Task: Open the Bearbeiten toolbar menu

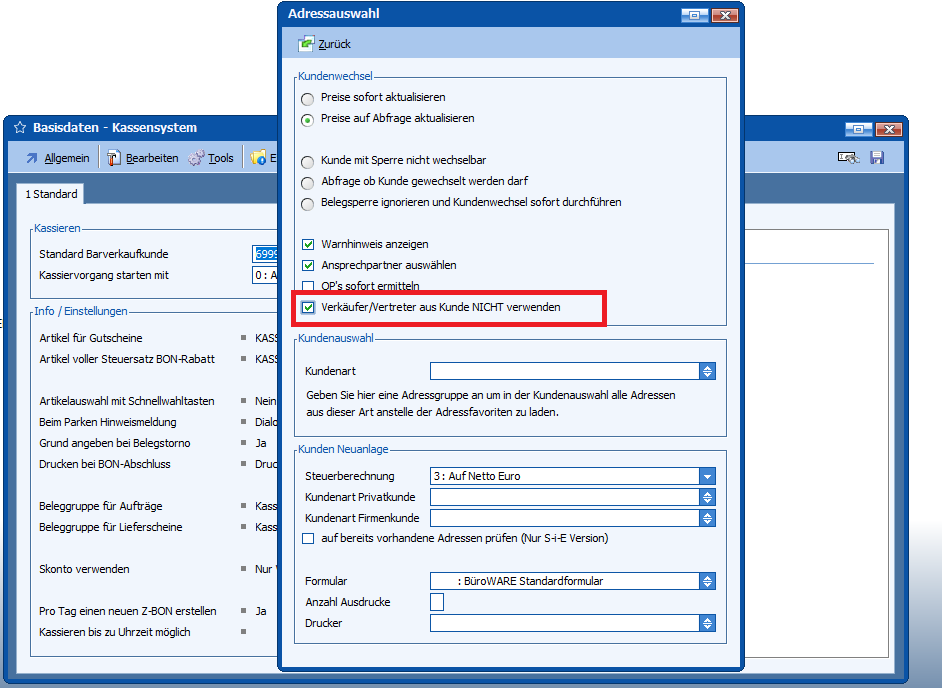Action: coord(144,158)
